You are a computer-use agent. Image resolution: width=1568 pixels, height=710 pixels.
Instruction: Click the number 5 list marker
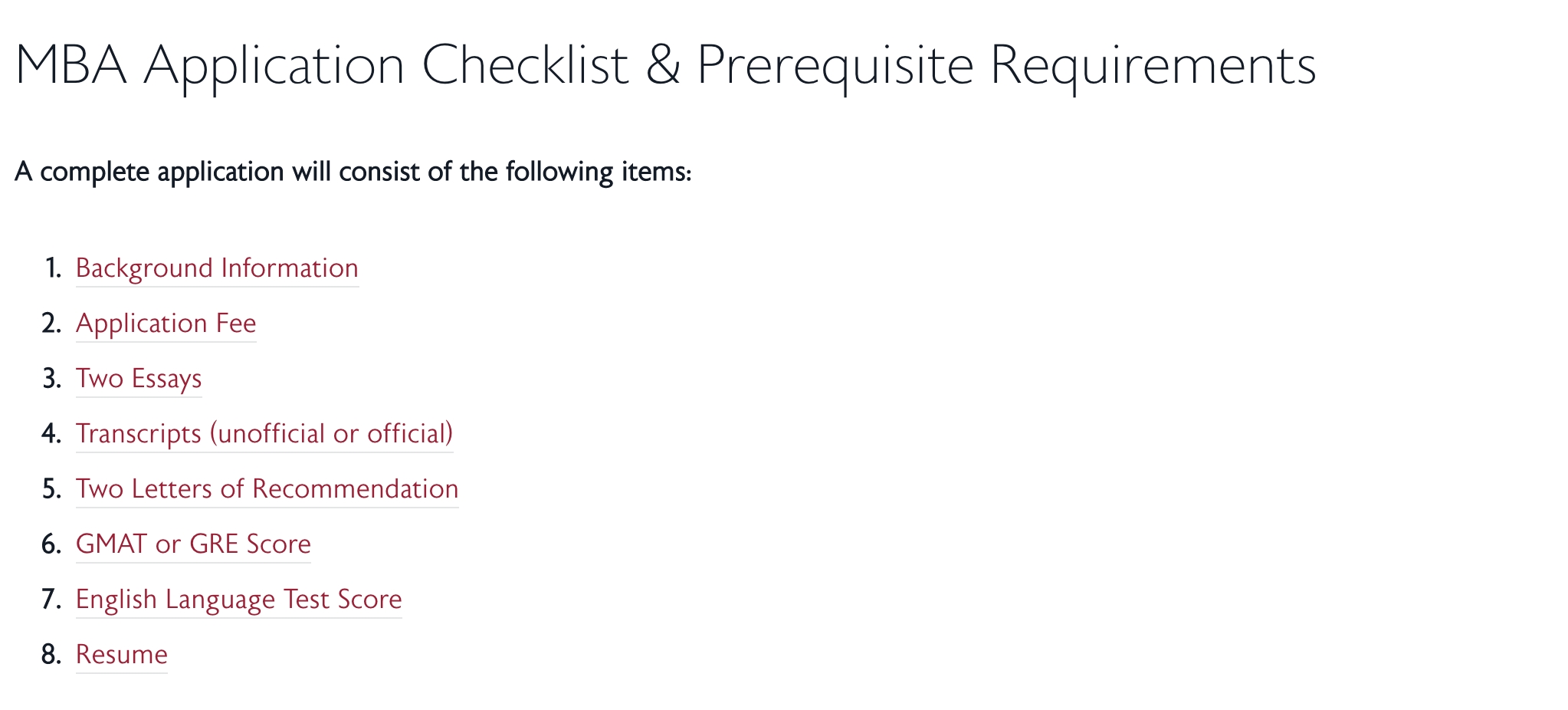click(x=51, y=489)
